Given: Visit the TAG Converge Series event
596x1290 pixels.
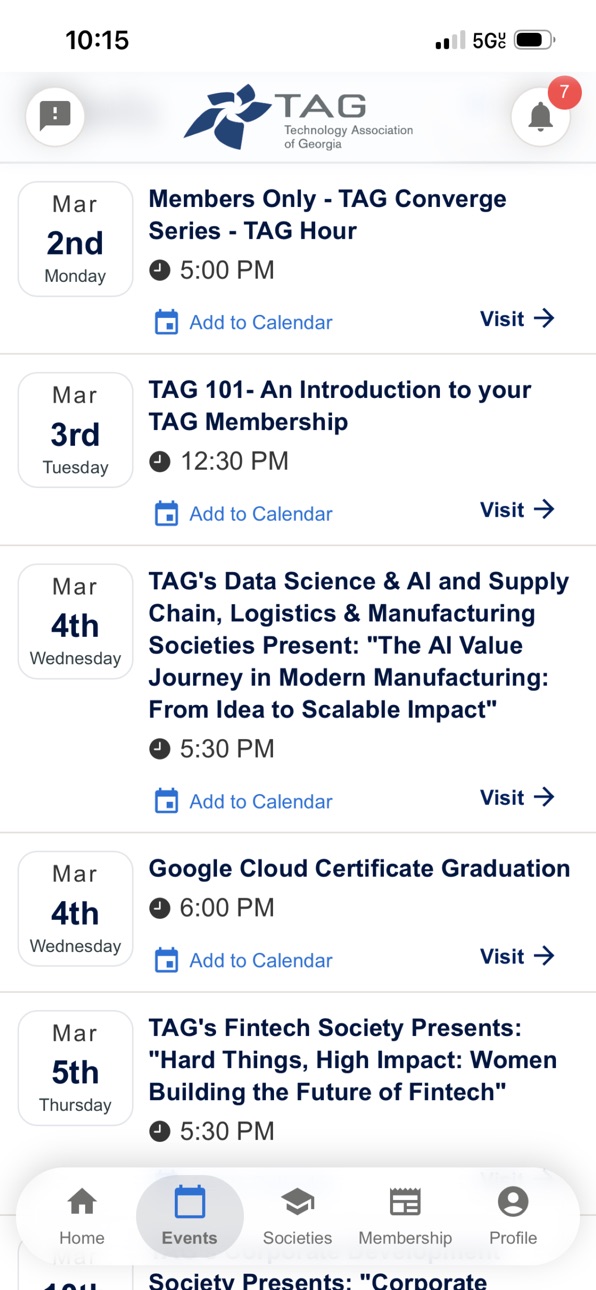Looking at the screenshot, I should pyautogui.click(x=517, y=319).
